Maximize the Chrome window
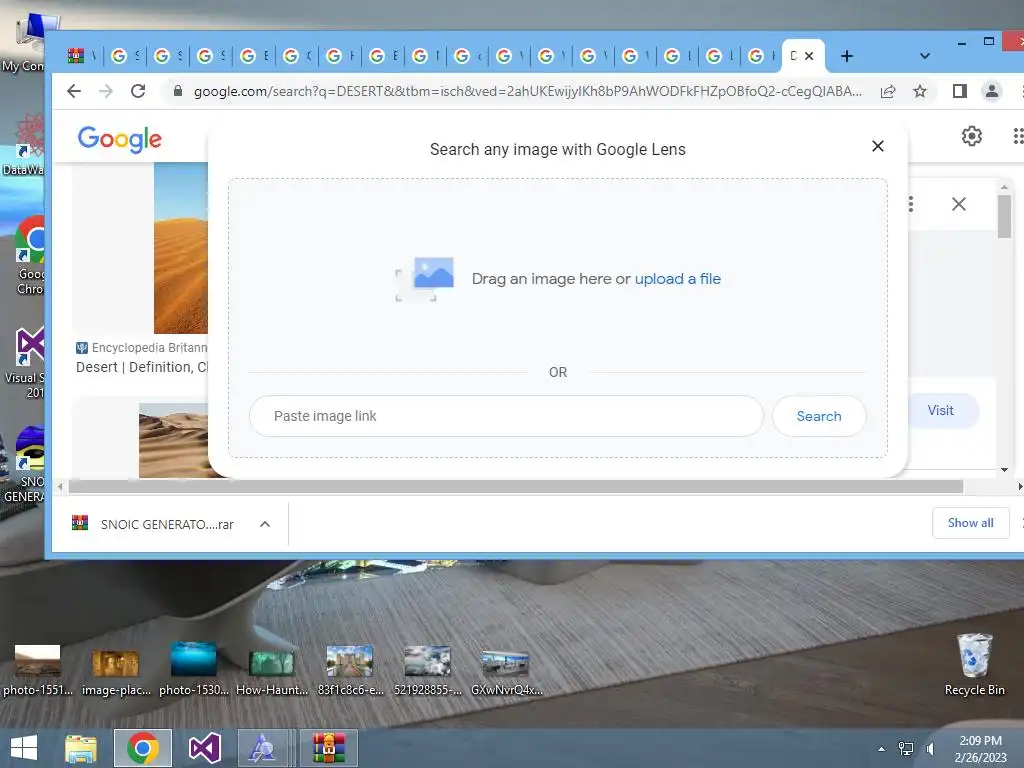The width and height of the screenshot is (1024, 768). [989, 41]
